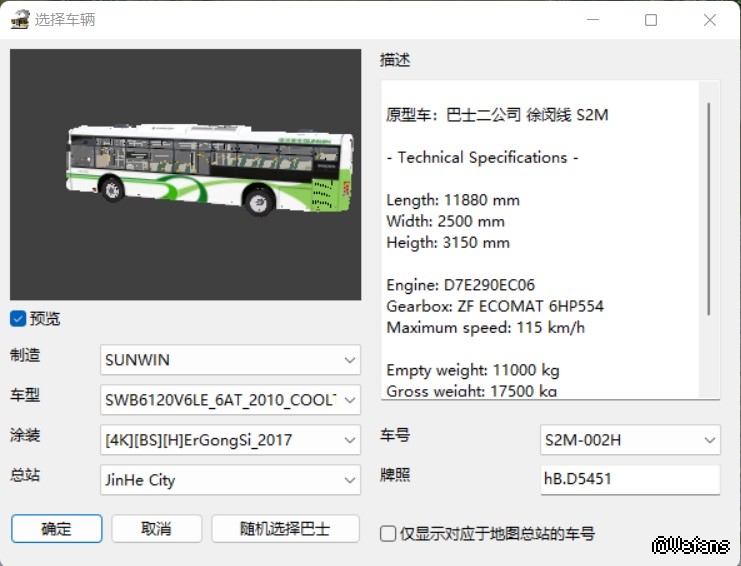Click the description panel vertical scrollbar
The image size is (741, 566).
click(709, 210)
